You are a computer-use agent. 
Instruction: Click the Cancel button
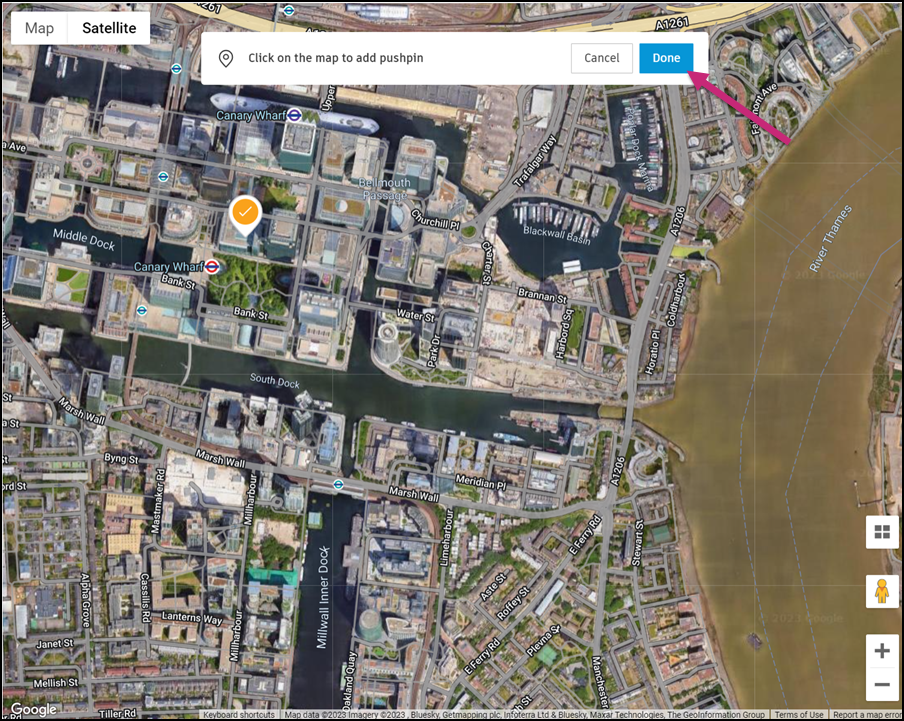[x=601, y=58]
